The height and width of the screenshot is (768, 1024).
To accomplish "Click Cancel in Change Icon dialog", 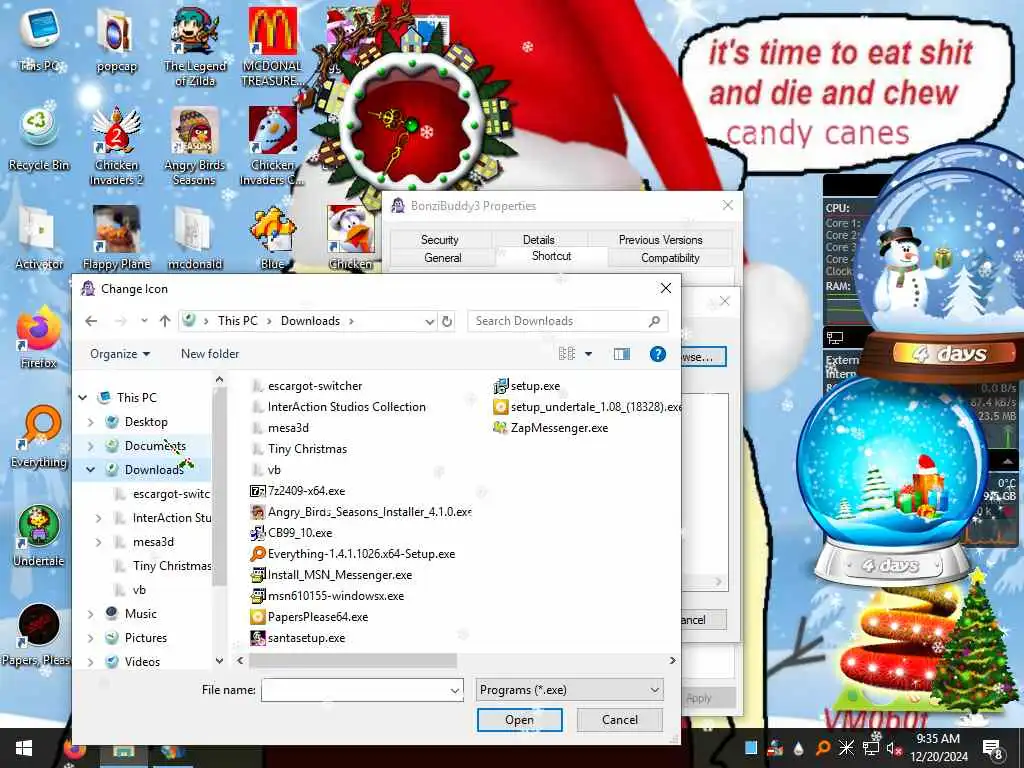I will [620, 720].
